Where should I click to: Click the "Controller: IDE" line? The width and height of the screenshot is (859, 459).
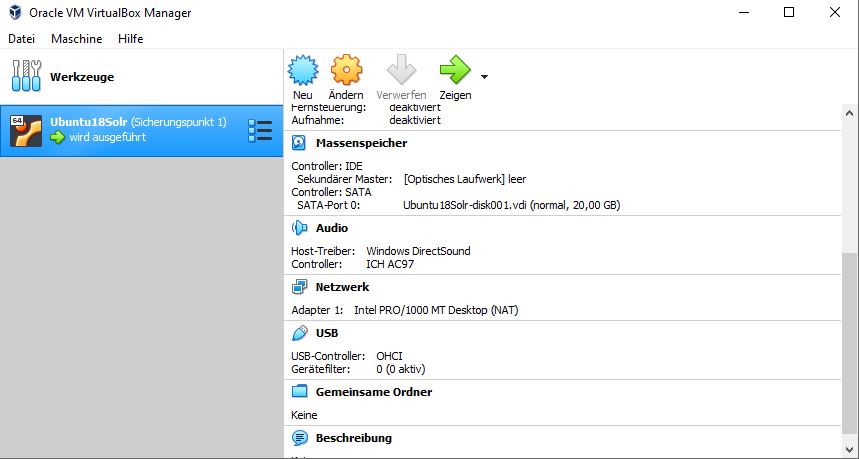tap(327, 166)
